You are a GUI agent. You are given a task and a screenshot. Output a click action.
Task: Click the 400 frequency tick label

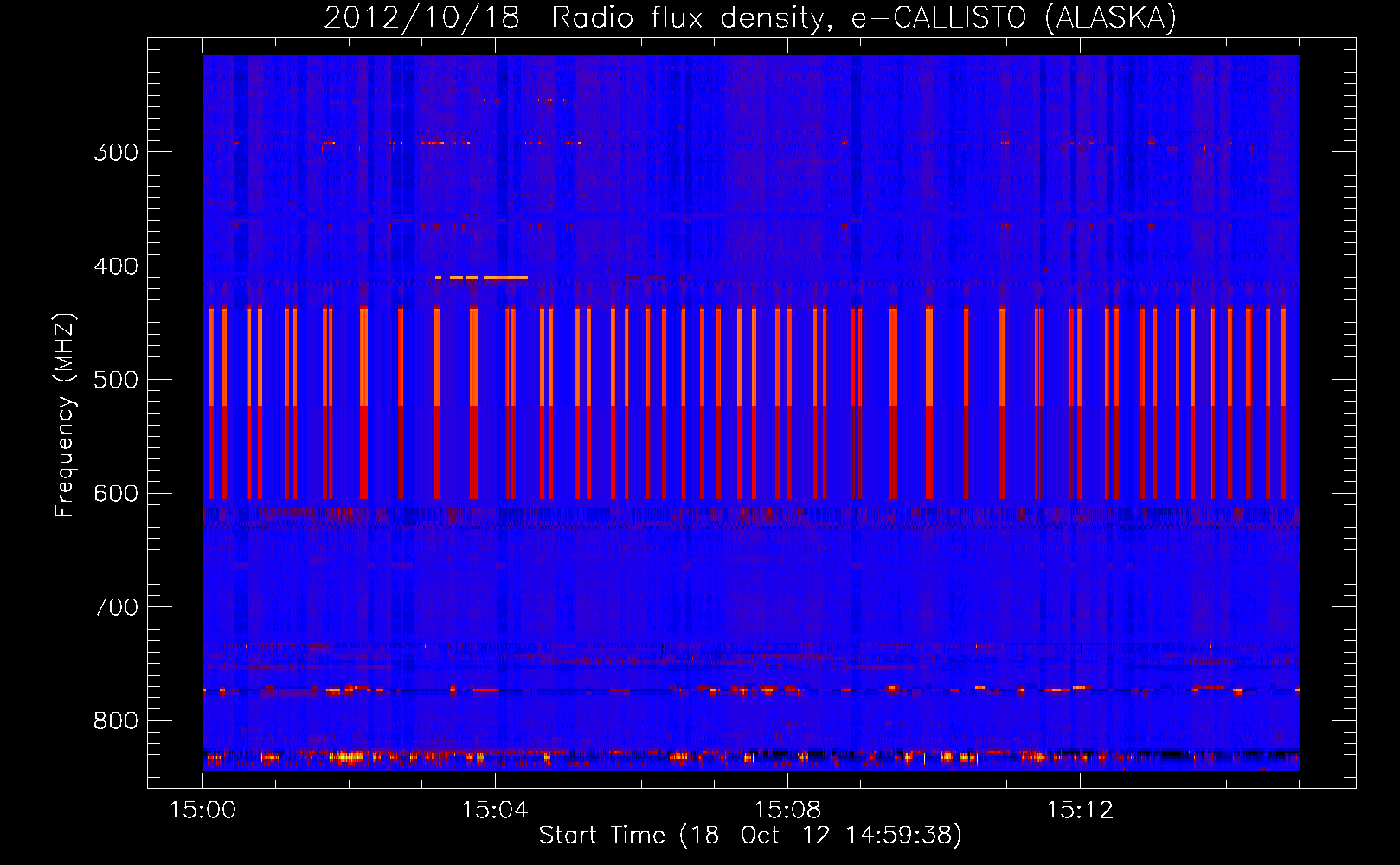(116, 266)
